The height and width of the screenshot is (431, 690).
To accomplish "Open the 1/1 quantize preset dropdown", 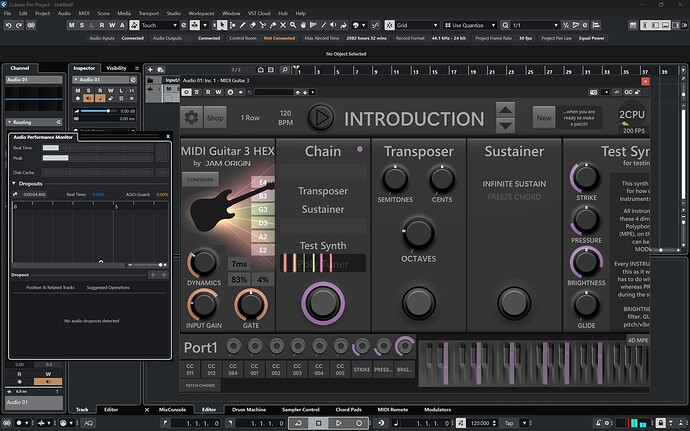I will tap(535, 26).
